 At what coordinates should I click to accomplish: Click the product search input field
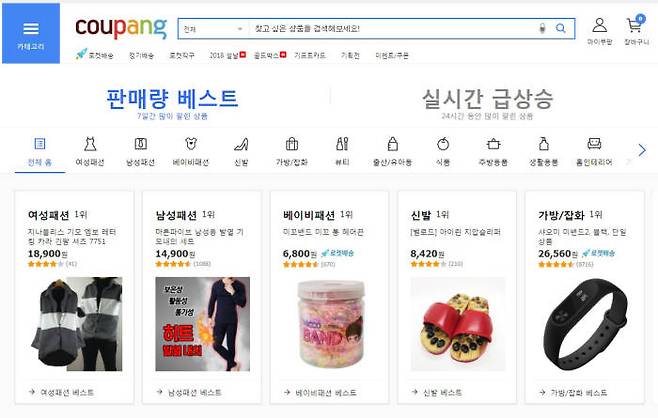point(394,29)
